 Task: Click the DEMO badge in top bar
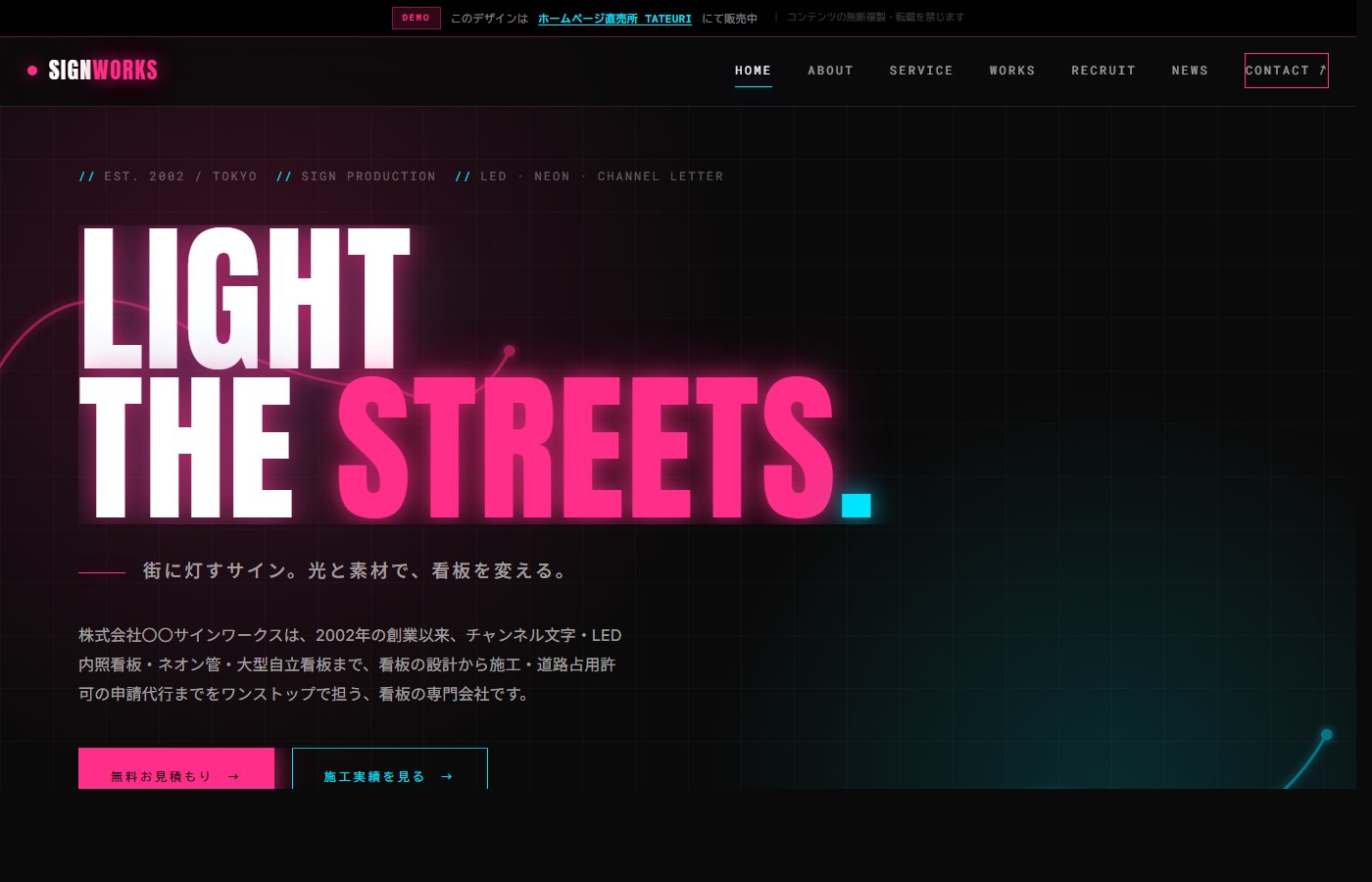click(416, 18)
